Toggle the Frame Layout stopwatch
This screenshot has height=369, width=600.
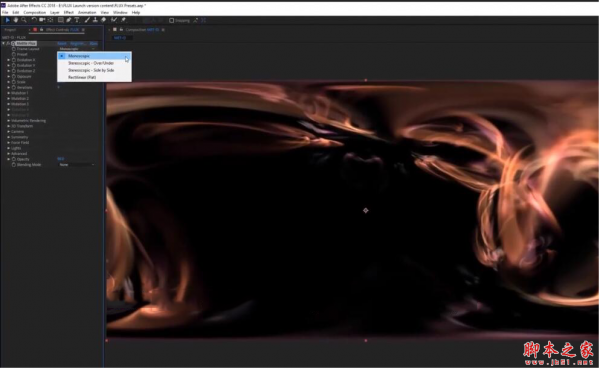(x=14, y=49)
